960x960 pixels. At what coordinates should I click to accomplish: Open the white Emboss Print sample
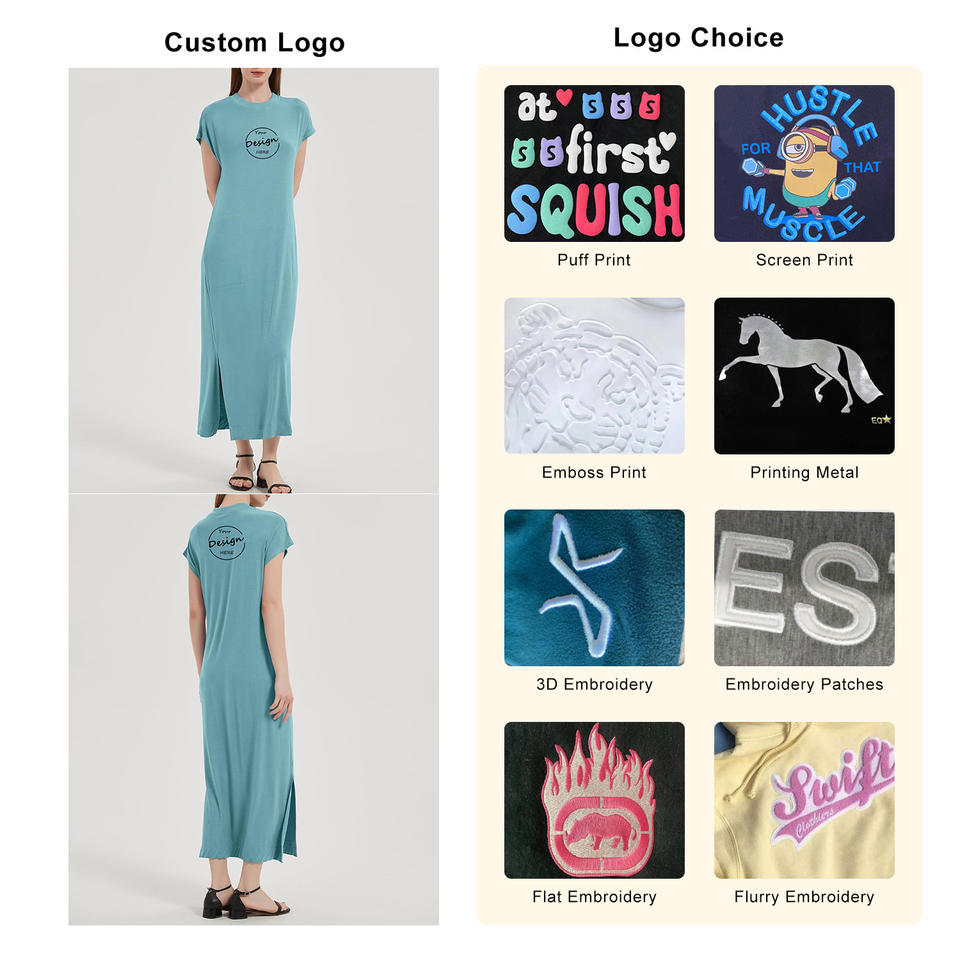(x=594, y=375)
